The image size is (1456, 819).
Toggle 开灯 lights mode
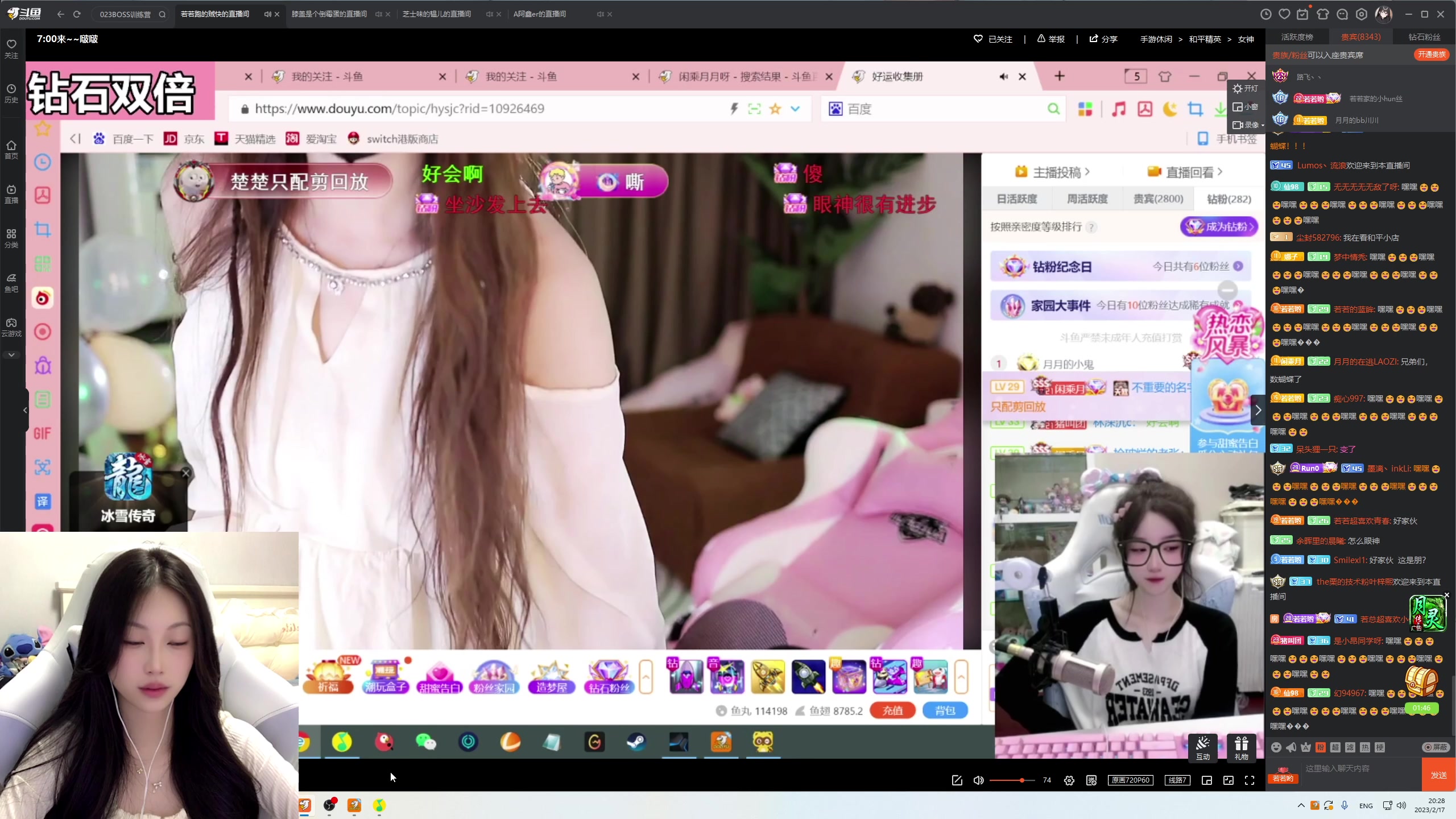pyautogui.click(x=1246, y=89)
